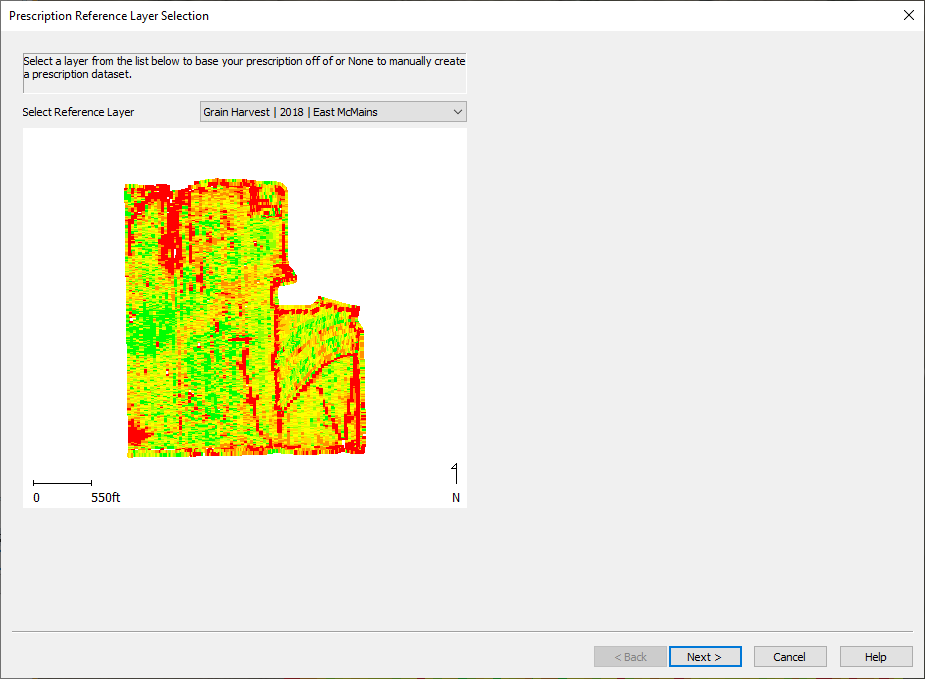Click the large green patch on the map's left side

click(145, 330)
